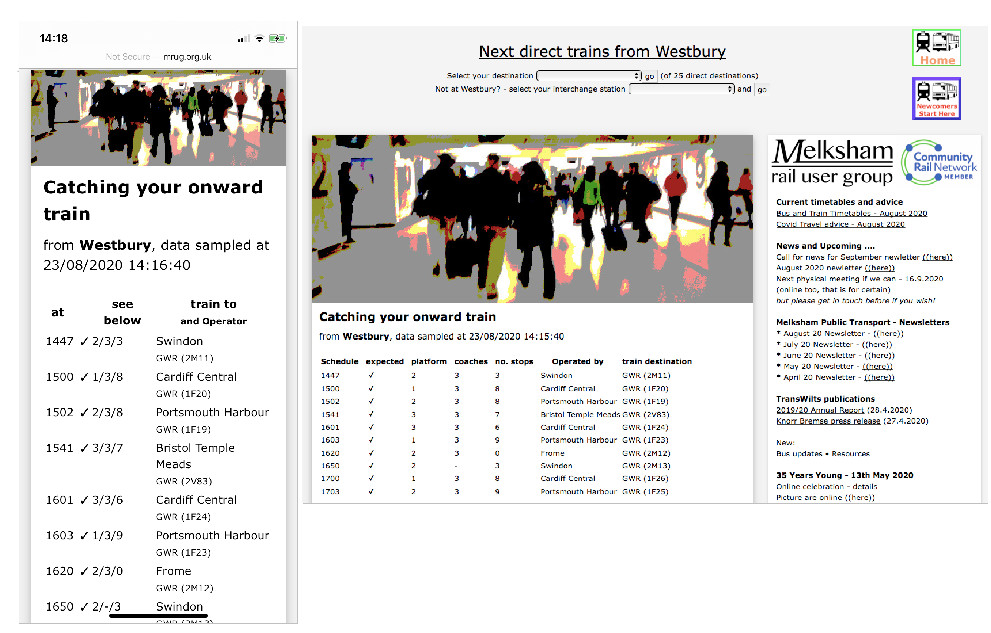Open the 2019/20 Annual Report link
The width and height of the screenshot is (991, 633).
[x=812, y=410]
